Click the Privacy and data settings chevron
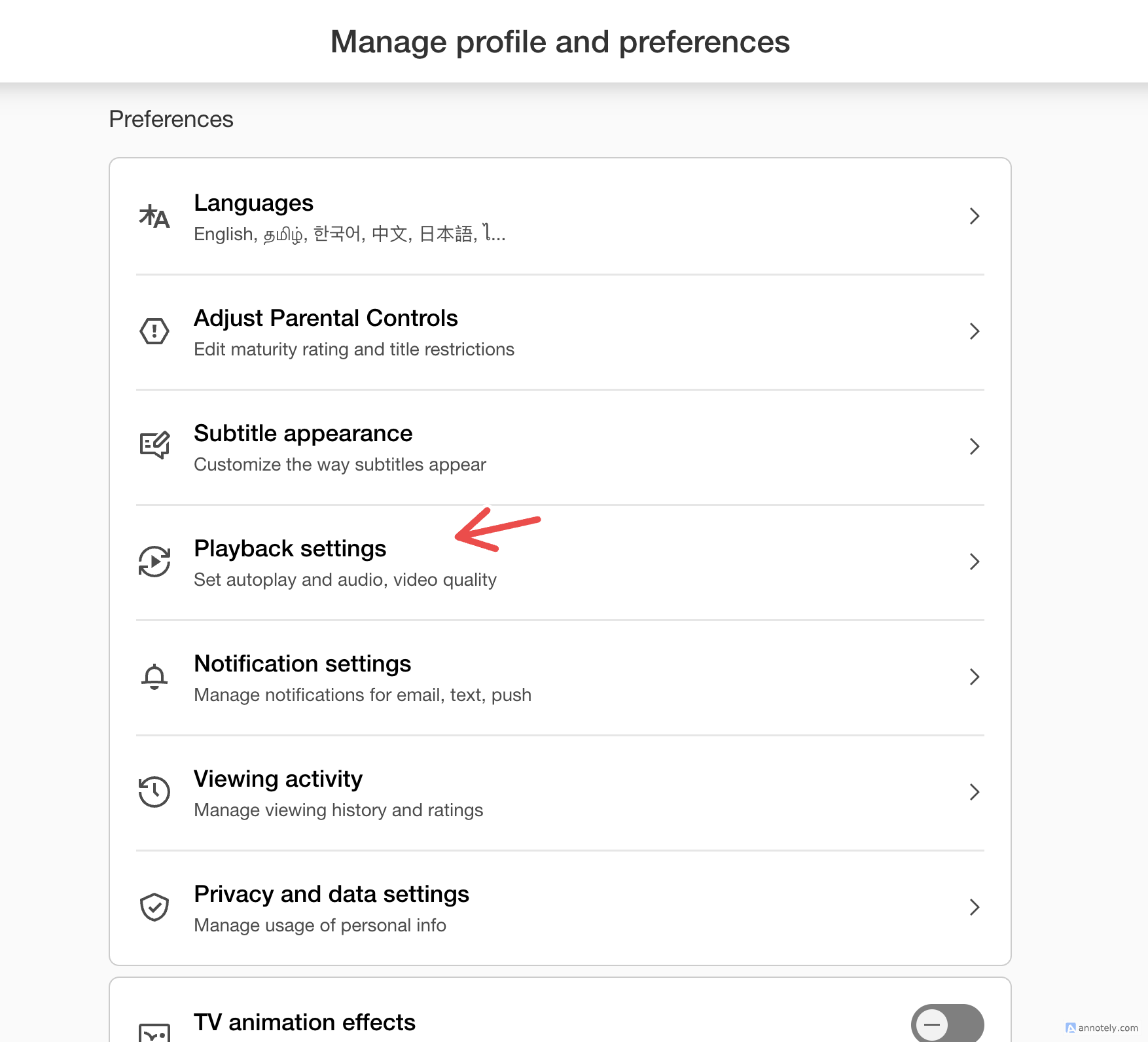Viewport: 1148px width, 1042px height. (x=974, y=907)
